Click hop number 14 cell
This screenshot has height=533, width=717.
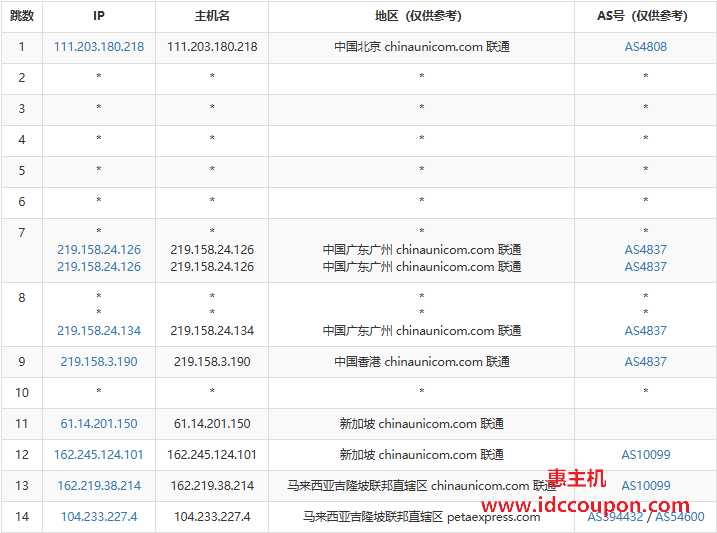(x=22, y=517)
